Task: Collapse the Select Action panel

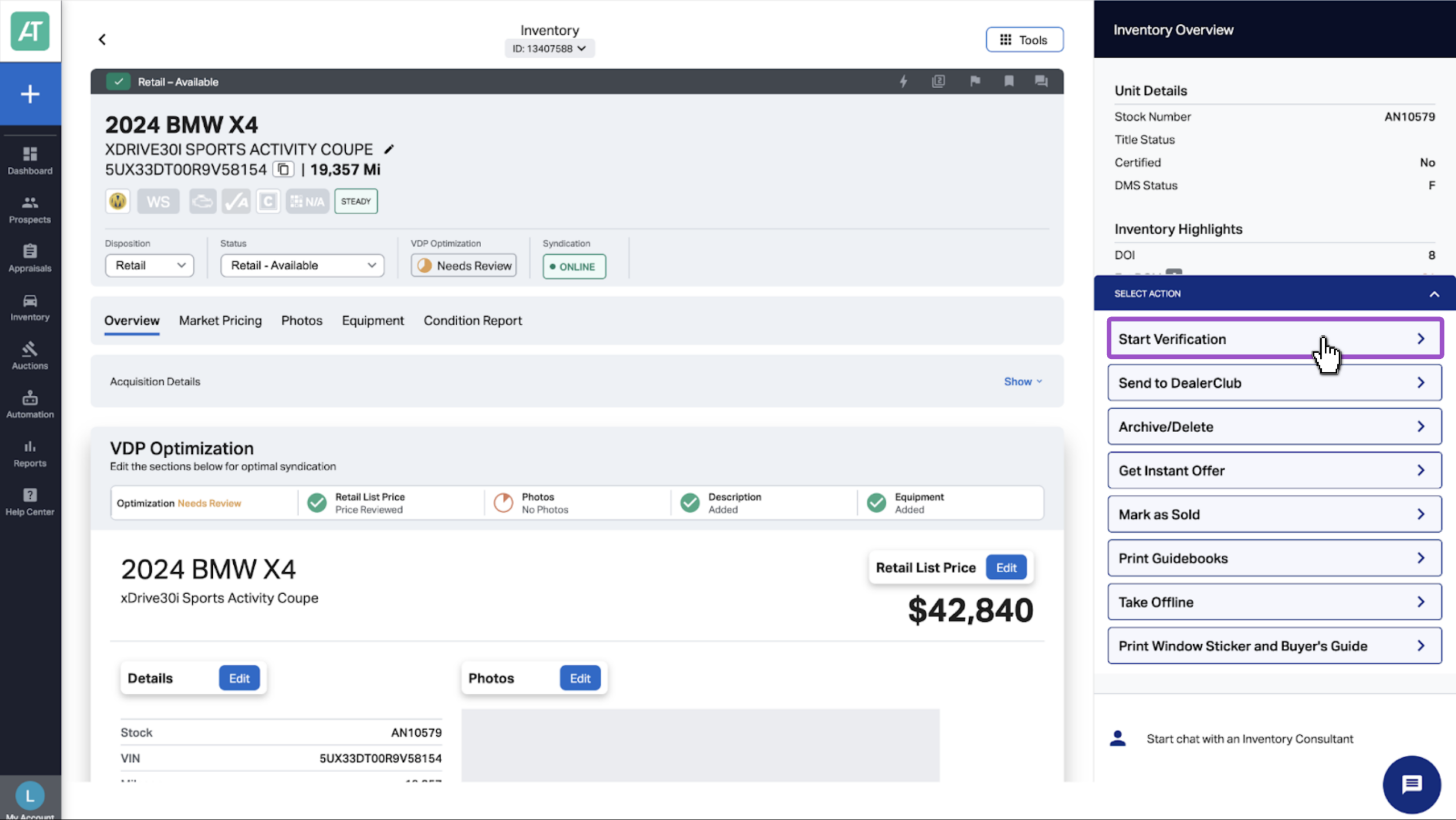Action: (1434, 294)
